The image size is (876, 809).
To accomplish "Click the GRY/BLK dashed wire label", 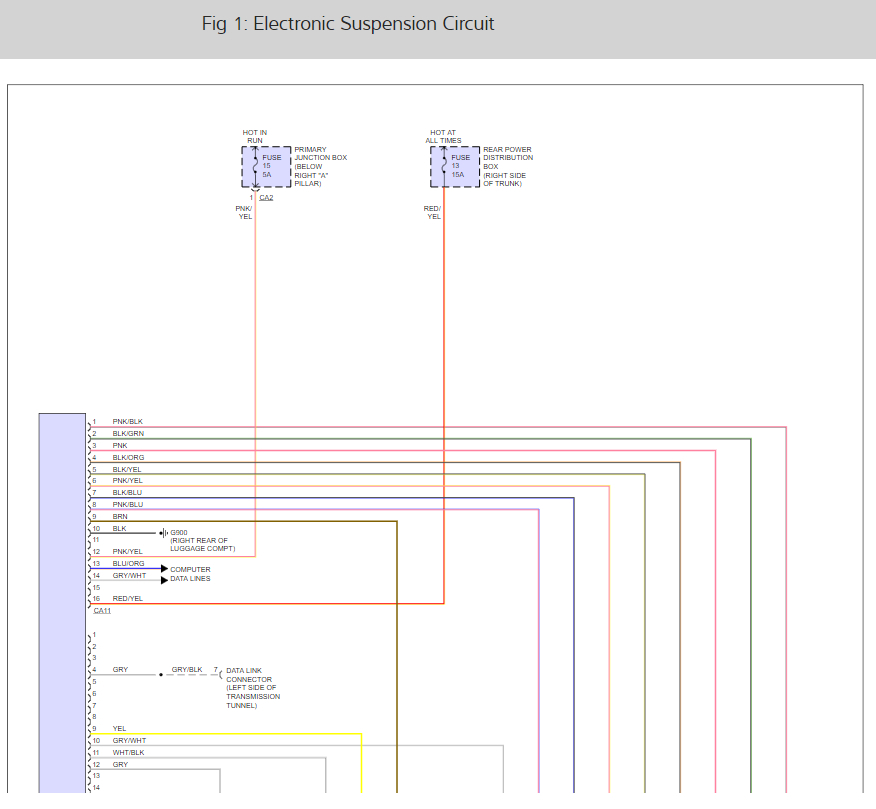I will pyautogui.click(x=187, y=669).
